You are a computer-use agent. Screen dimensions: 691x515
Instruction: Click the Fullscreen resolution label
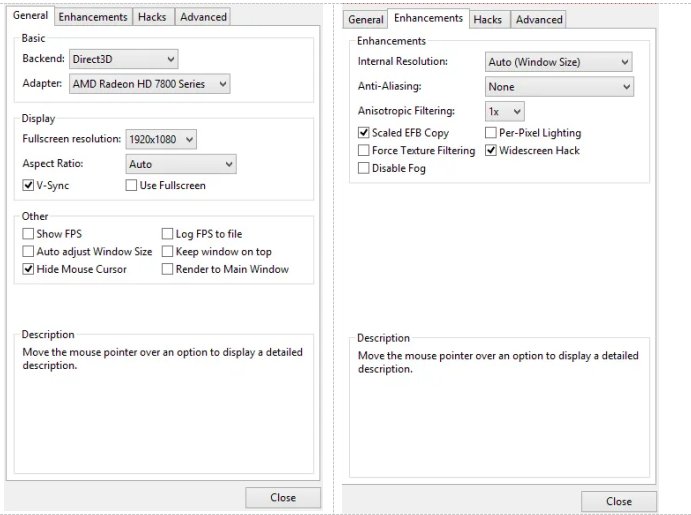tap(71, 139)
